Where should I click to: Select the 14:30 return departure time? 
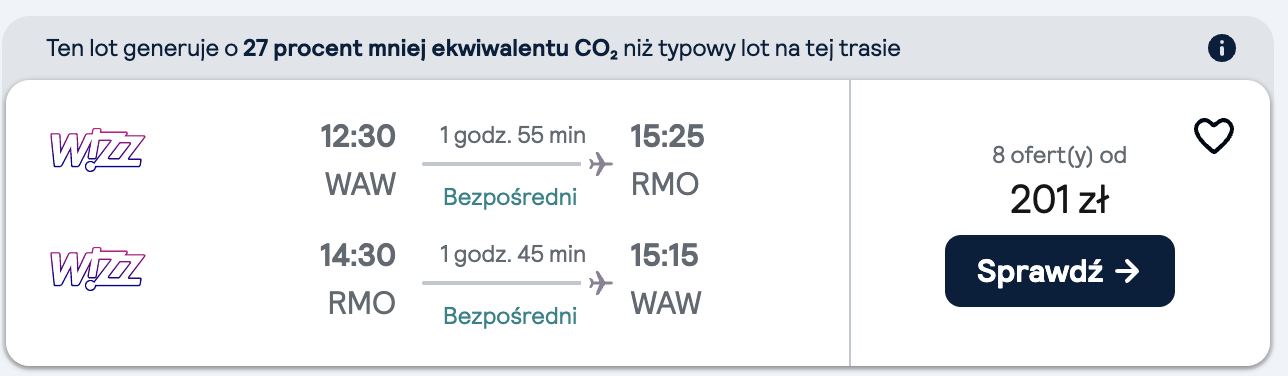(x=358, y=255)
